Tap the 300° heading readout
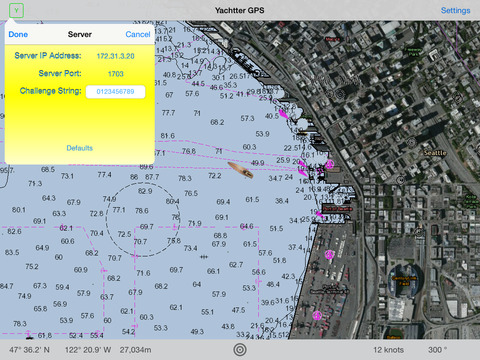480x360 pixels. [x=437, y=350]
